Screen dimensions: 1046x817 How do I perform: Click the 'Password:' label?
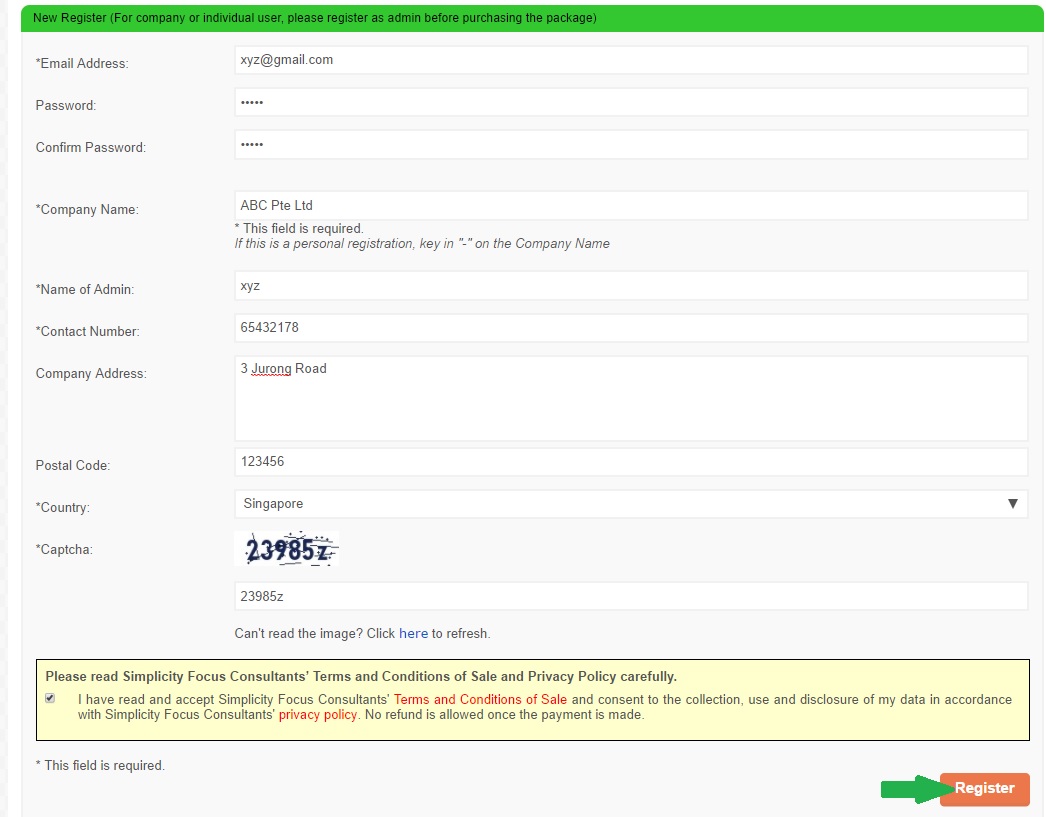66,105
